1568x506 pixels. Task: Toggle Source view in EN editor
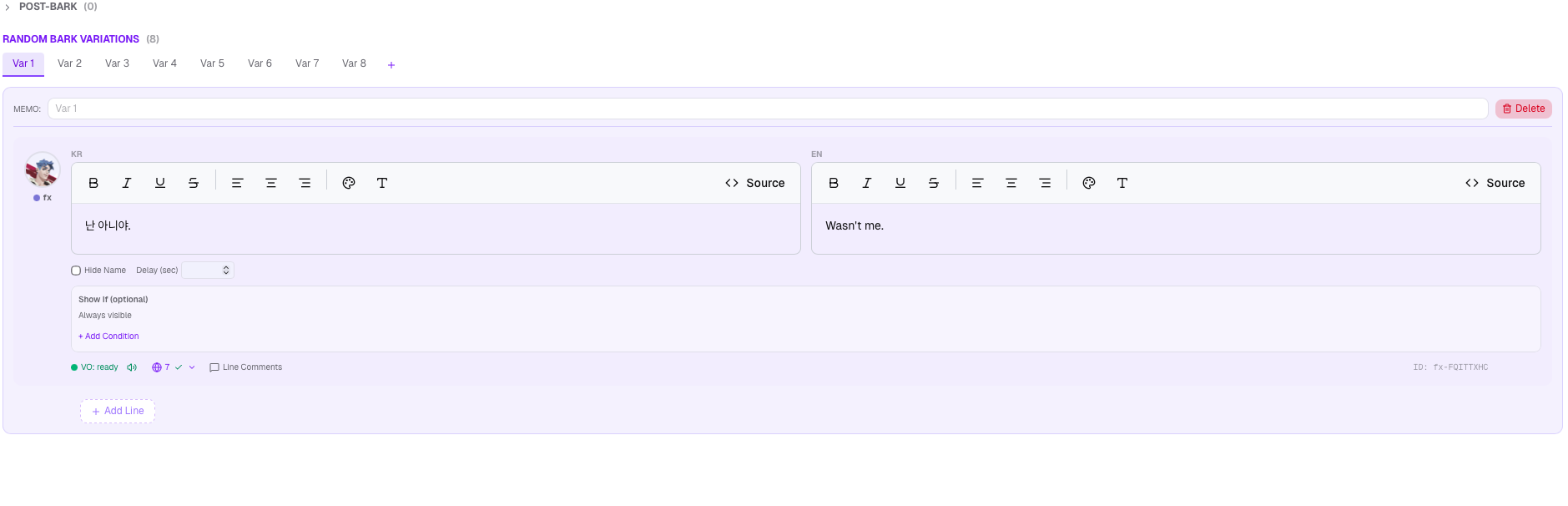pos(1495,183)
